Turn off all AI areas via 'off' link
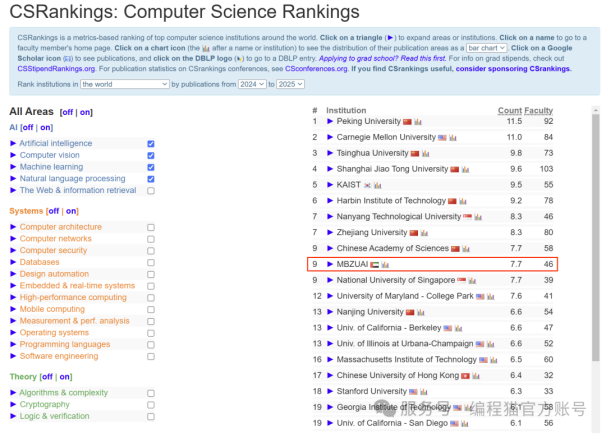The image size is (606, 433). pos(27,128)
